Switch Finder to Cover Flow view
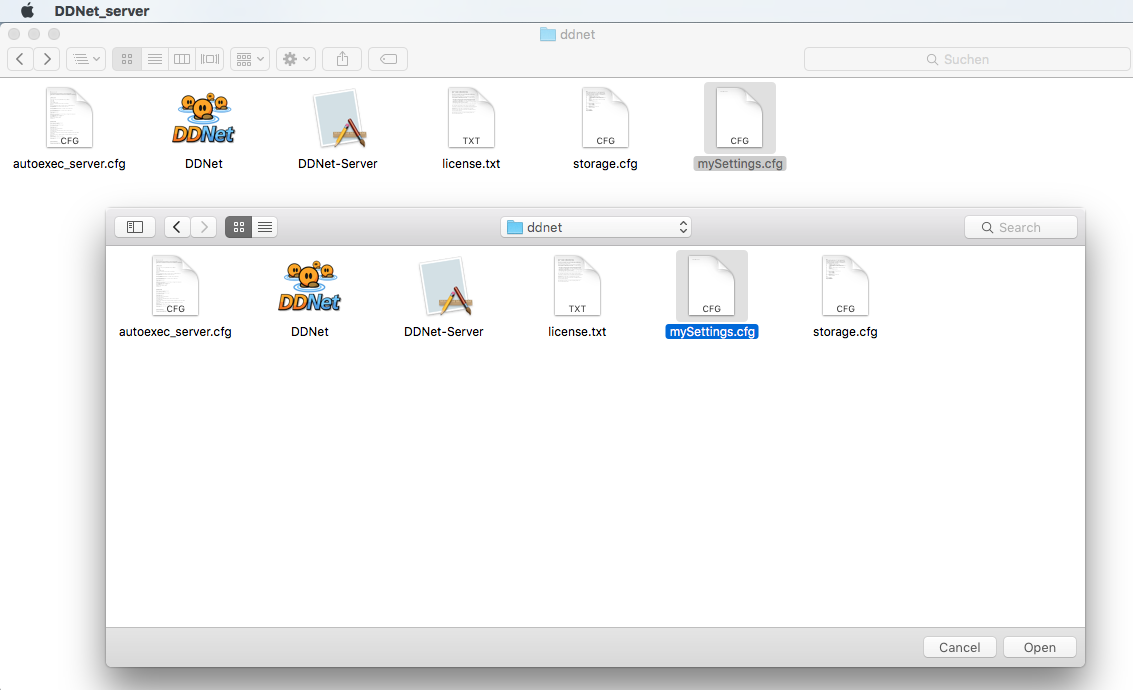Image resolution: width=1133 pixels, height=690 pixels. (209, 58)
